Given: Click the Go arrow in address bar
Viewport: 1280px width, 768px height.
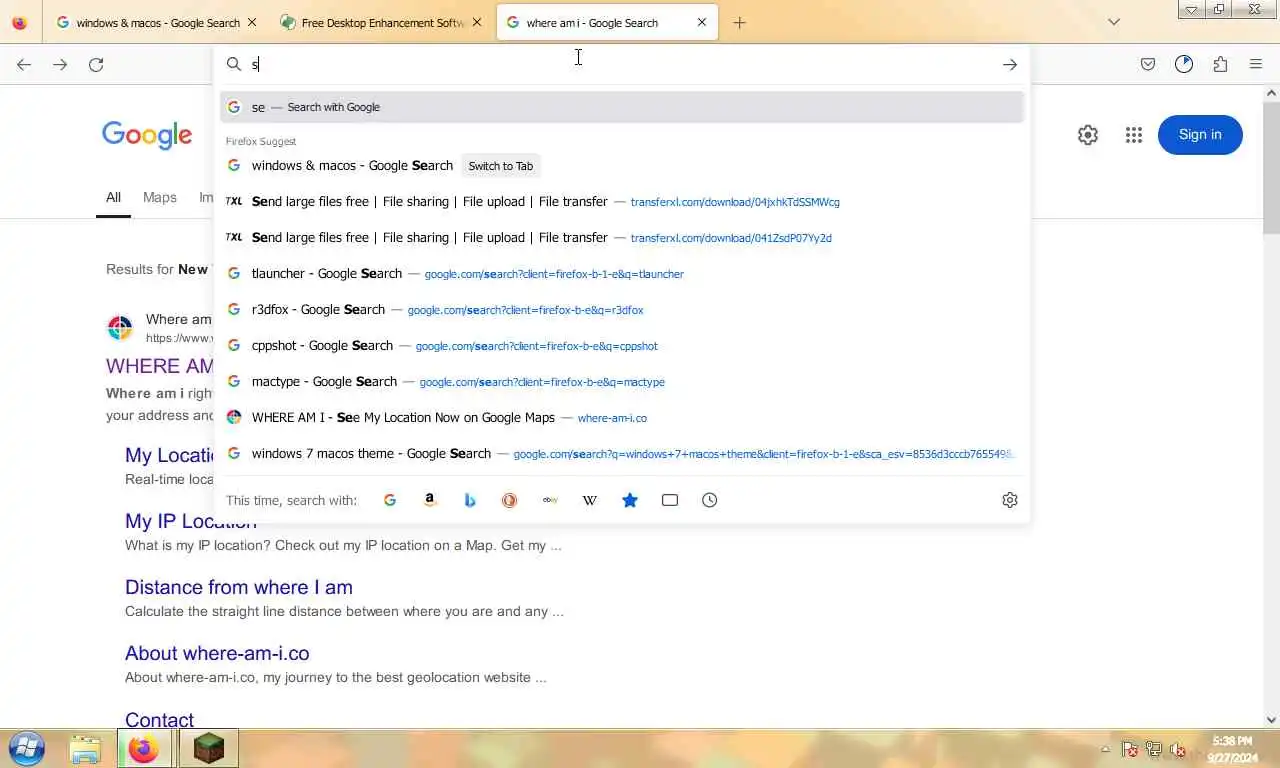Looking at the screenshot, I should click(1010, 64).
